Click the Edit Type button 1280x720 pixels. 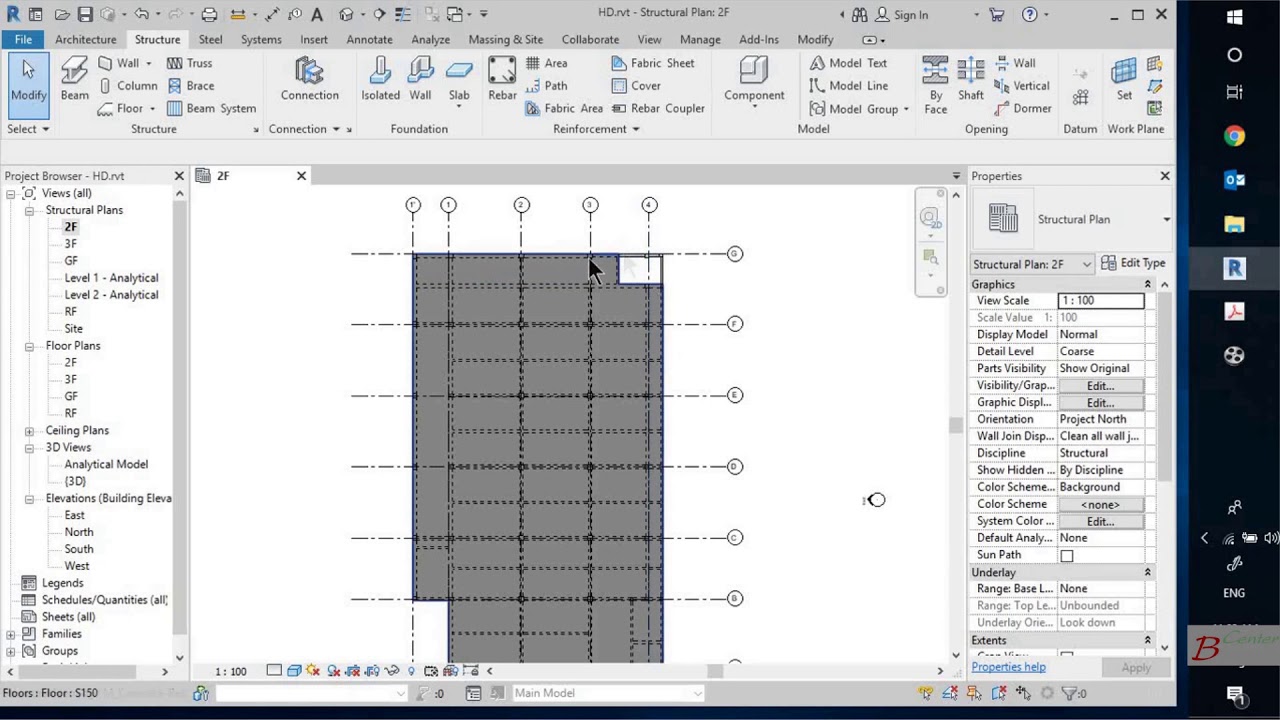1133,263
